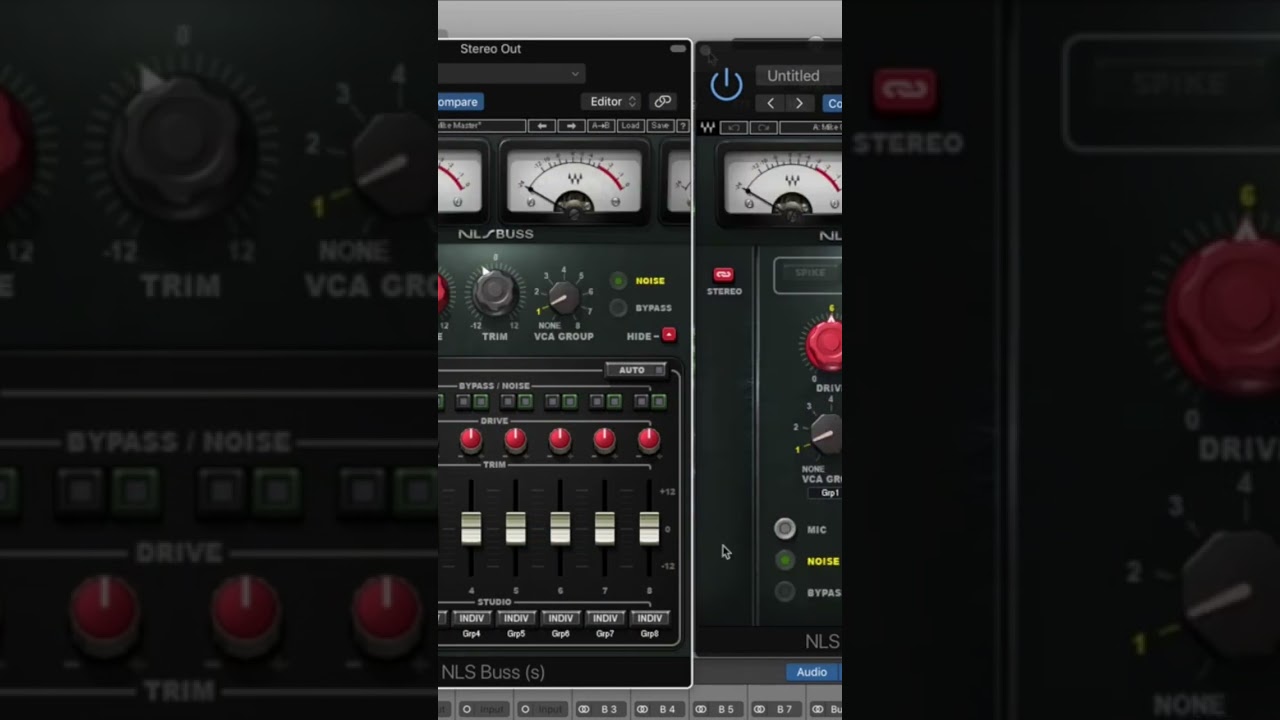
Task: Toggle the red Stereo link button
Action: click(x=723, y=274)
